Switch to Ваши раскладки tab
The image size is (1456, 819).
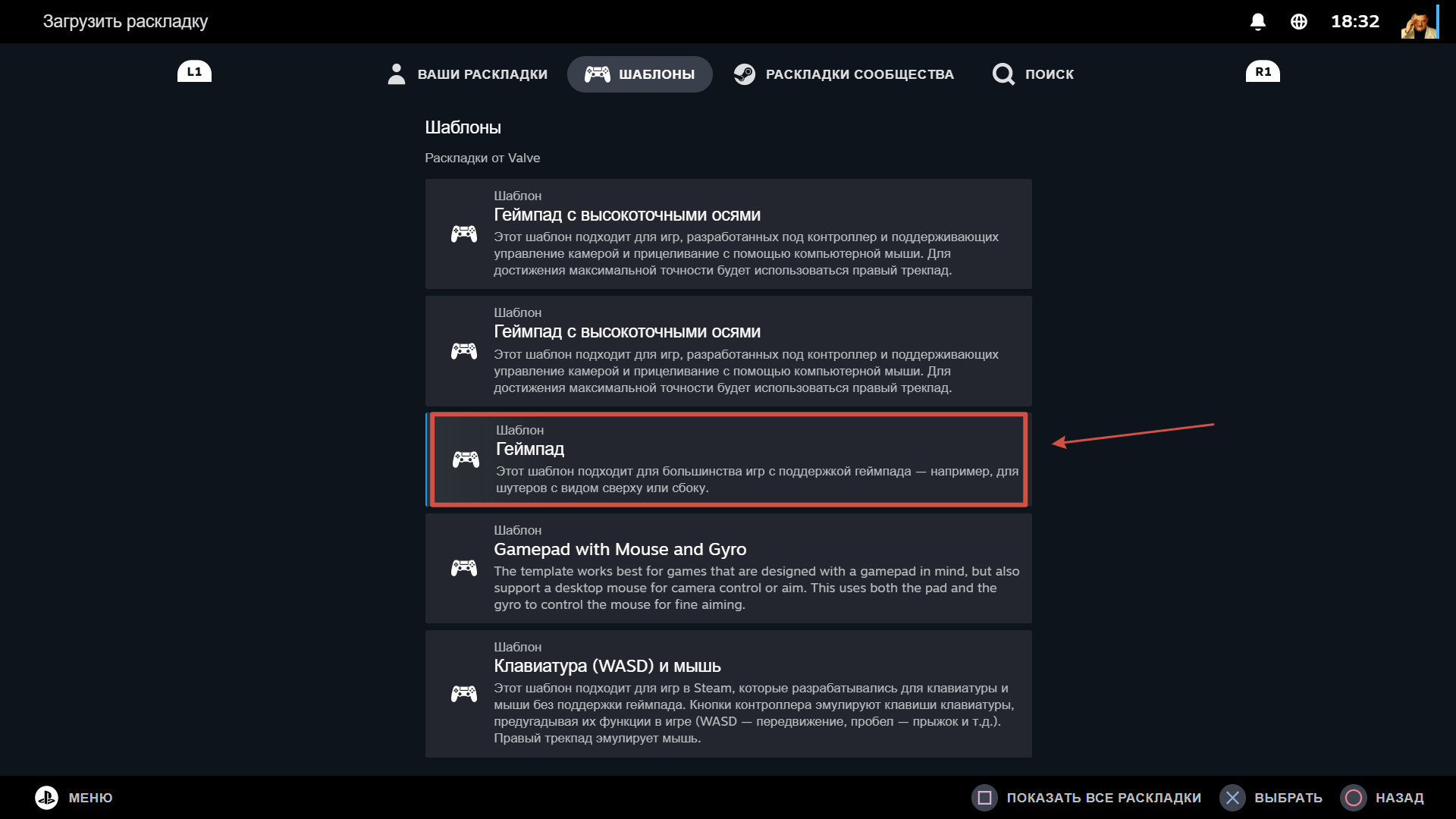[467, 74]
